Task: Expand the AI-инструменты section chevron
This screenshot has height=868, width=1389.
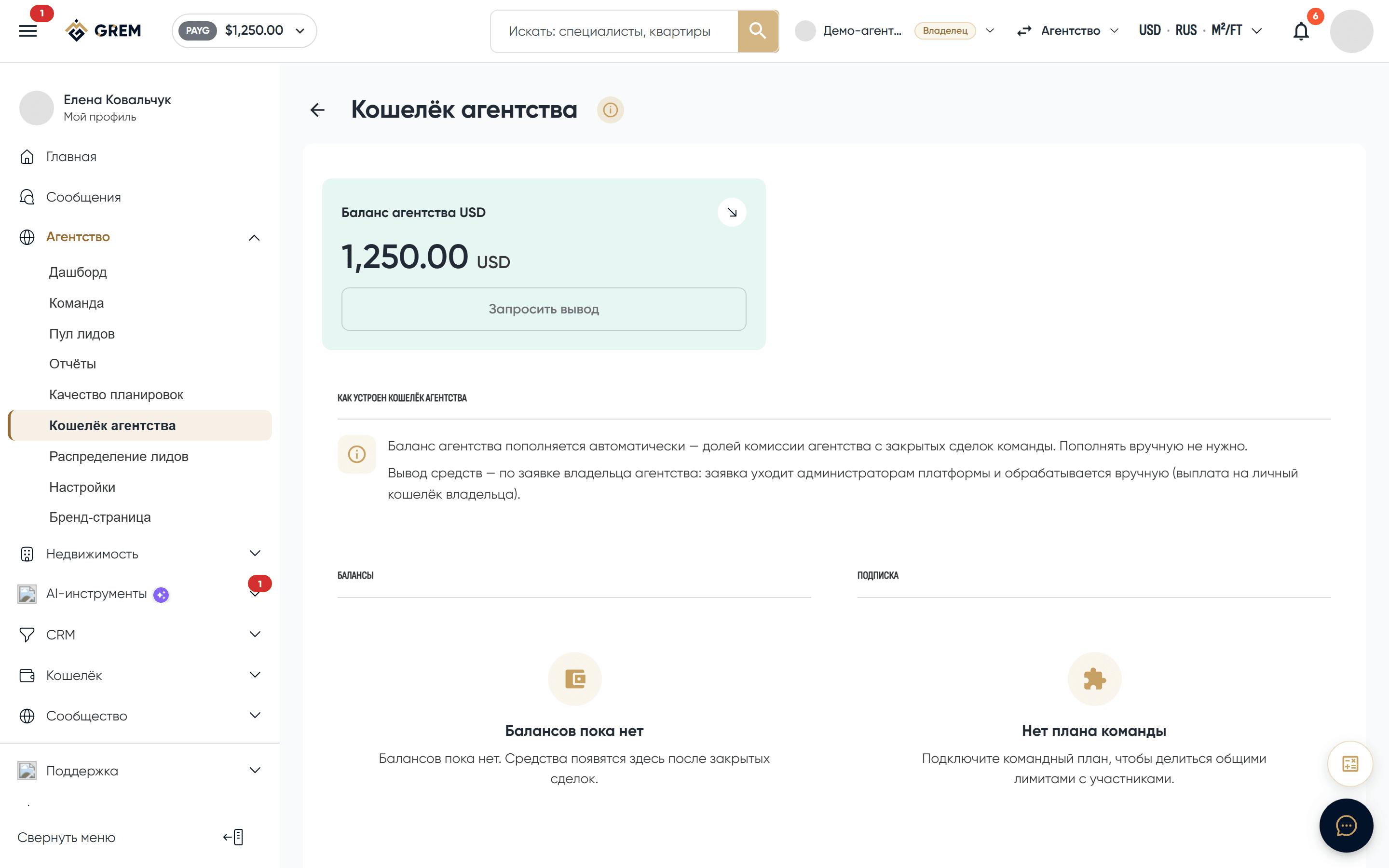Action: pyautogui.click(x=255, y=595)
